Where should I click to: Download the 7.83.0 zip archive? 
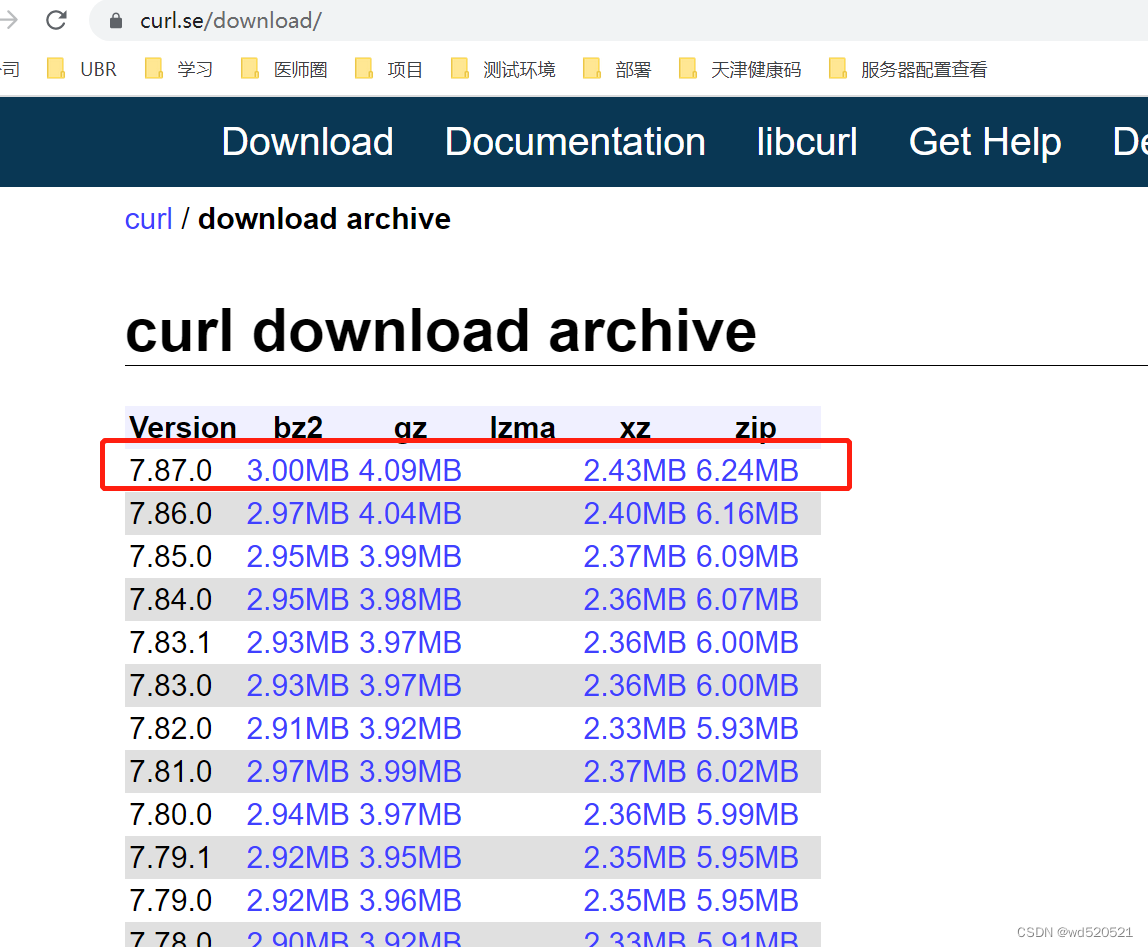click(x=747, y=686)
